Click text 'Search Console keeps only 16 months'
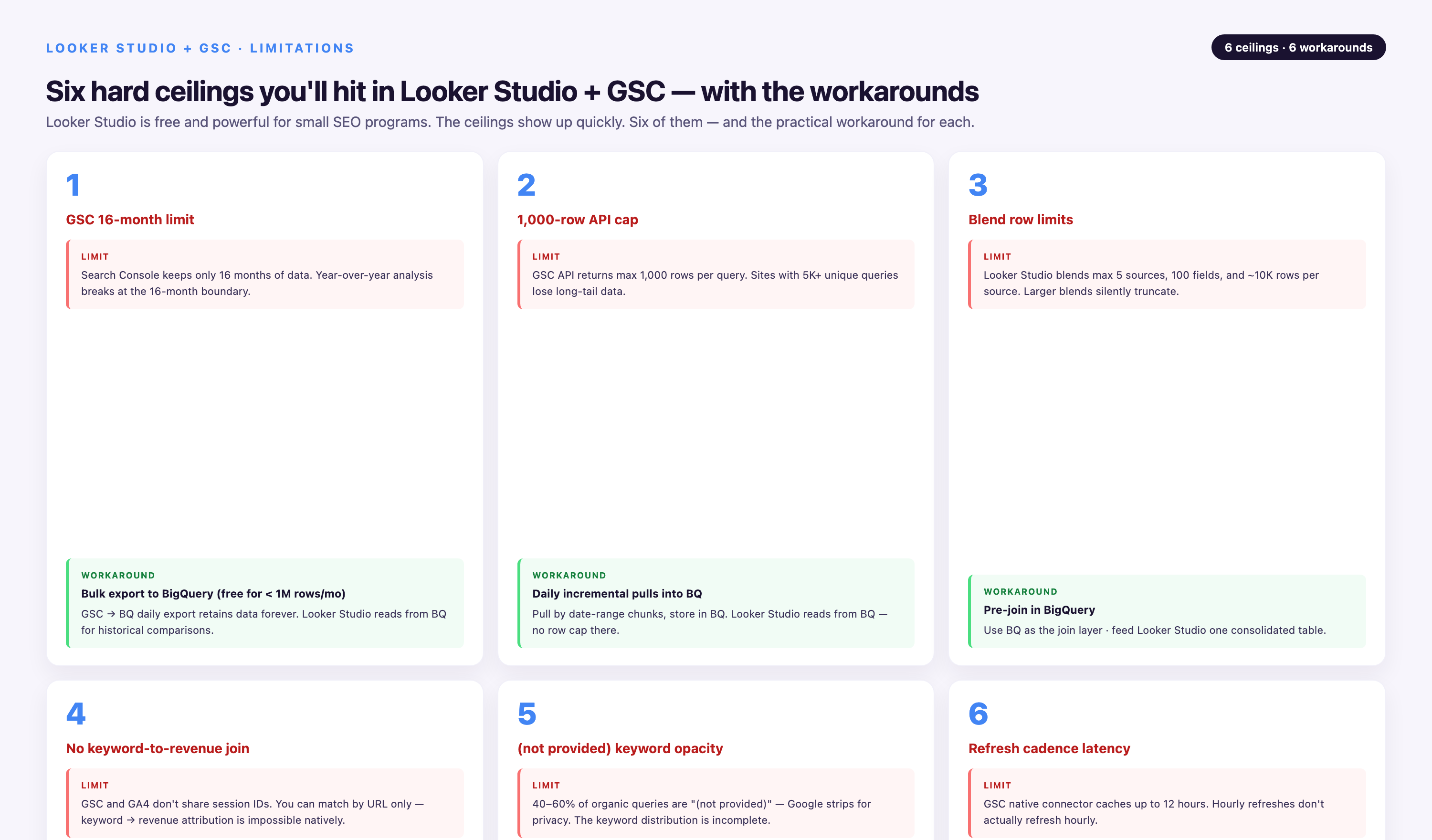Image resolution: width=1432 pixels, height=840 pixels. [x=257, y=283]
